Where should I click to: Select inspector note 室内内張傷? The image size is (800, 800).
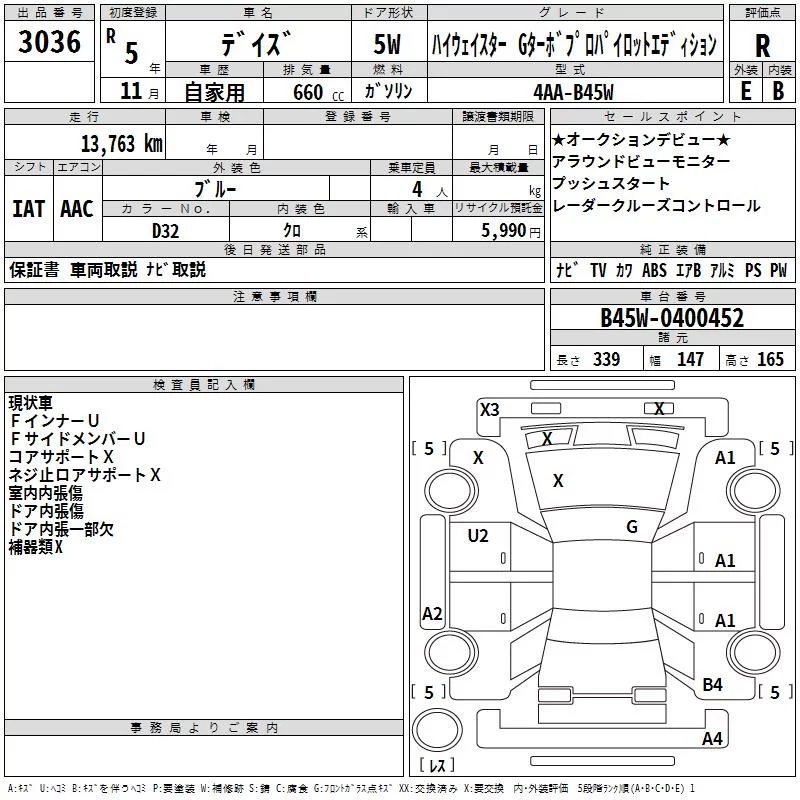click(46, 493)
